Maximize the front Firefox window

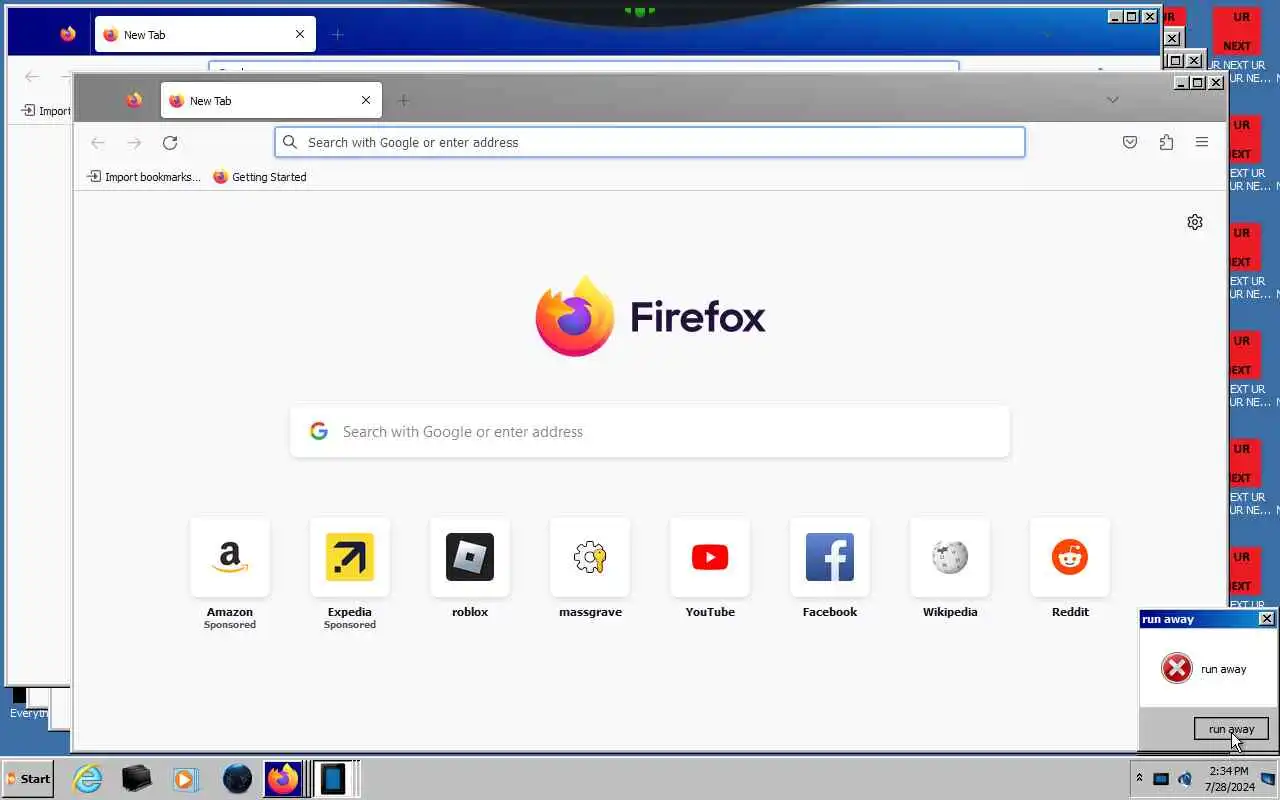1198,83
